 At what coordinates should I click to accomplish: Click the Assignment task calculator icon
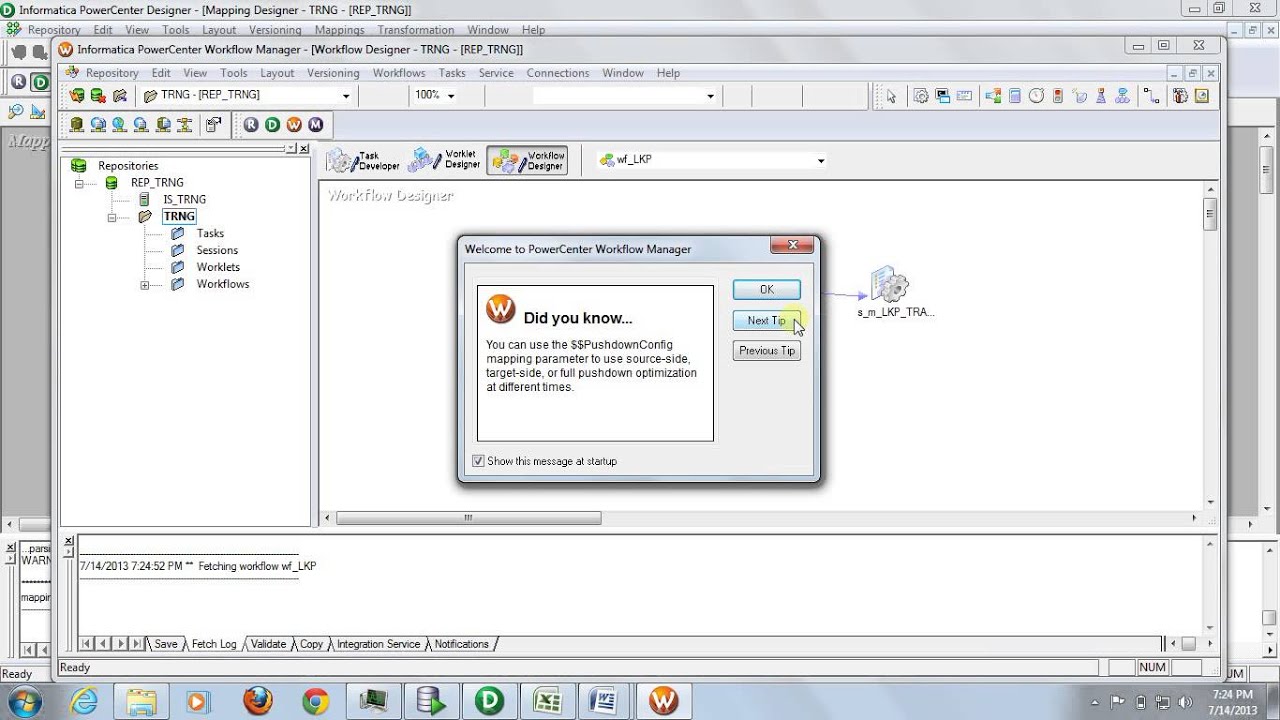(x=1015, y=96)
